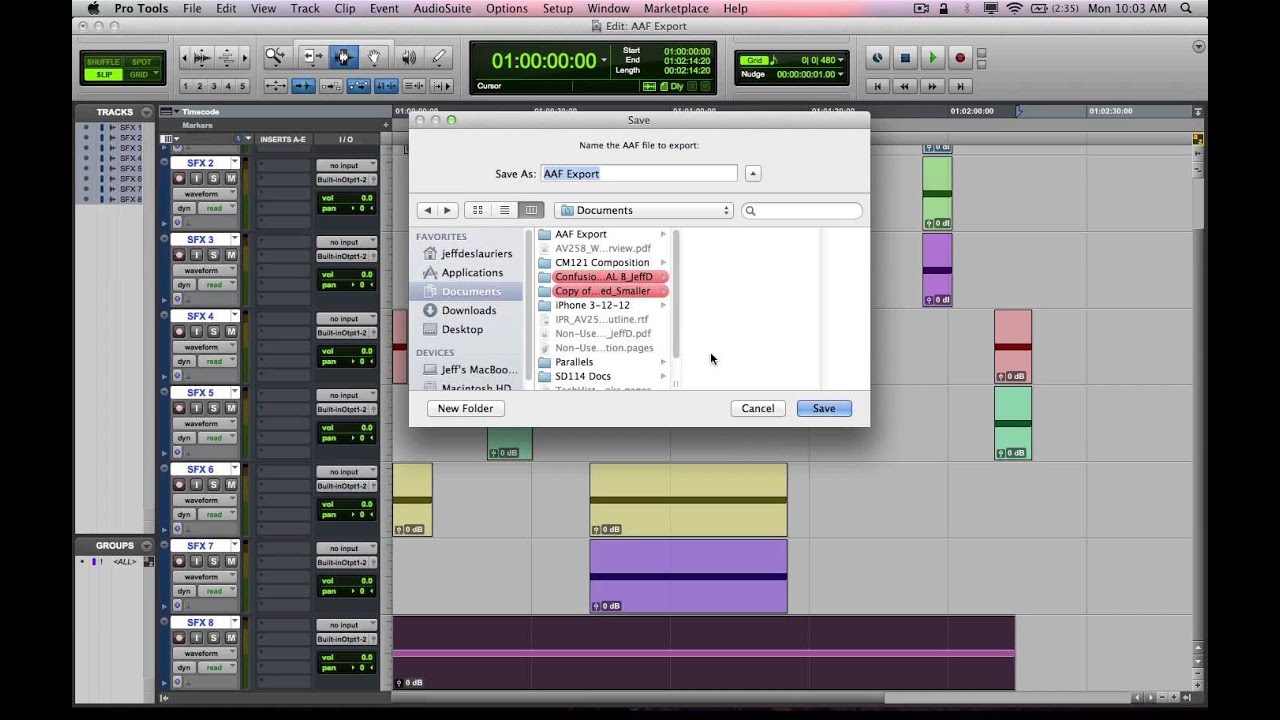Viewport: 1280px width, 720px height.
Task: Select the Grabber hand tool
Action: click(x=374, y=57)
